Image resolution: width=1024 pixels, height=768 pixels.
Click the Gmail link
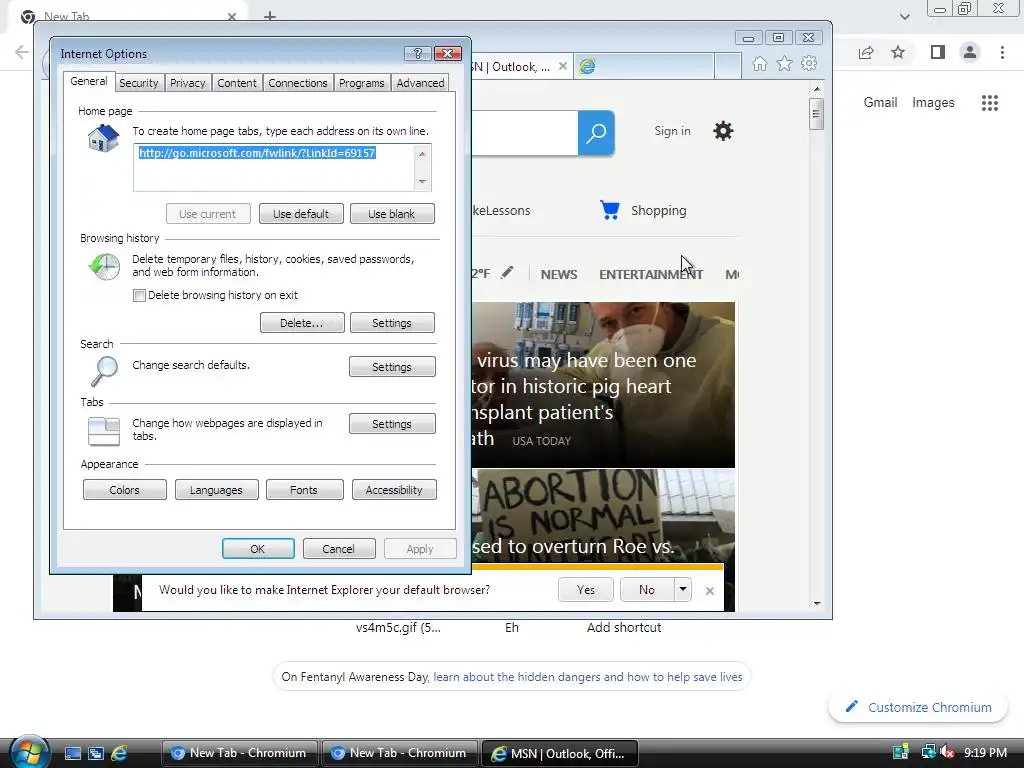point(880,103)
